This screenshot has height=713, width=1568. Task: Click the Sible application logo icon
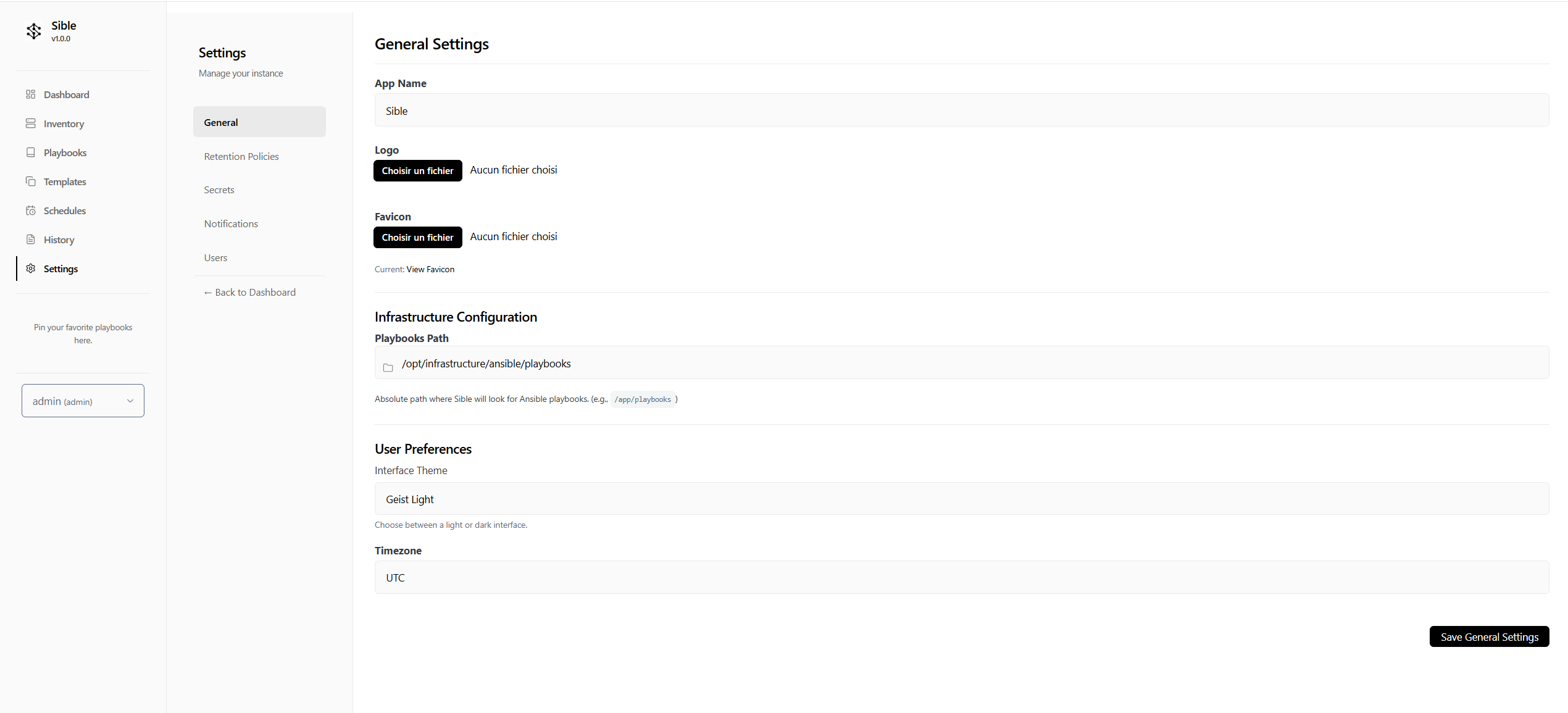(x=34, y=31)
